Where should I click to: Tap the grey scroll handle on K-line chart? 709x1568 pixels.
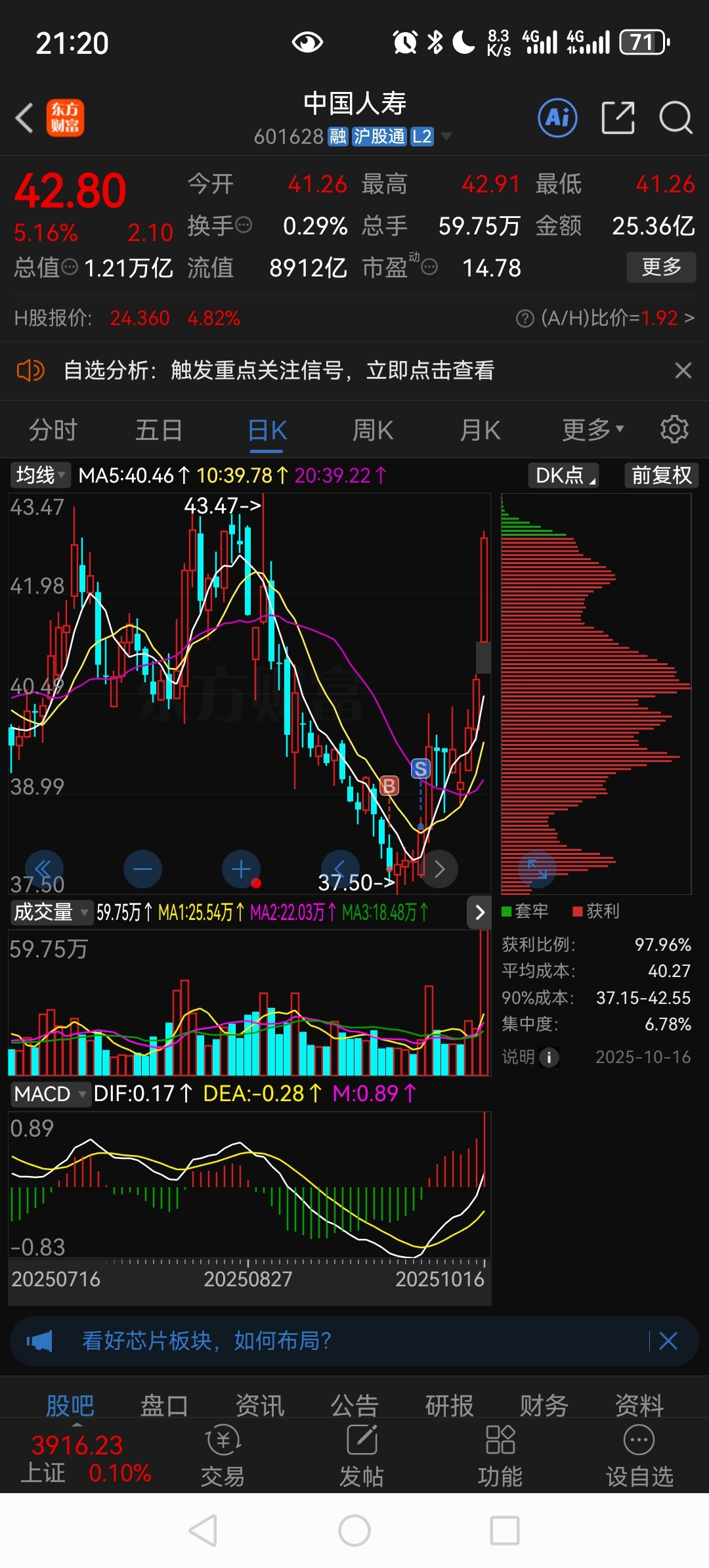(x=483, y=657)
